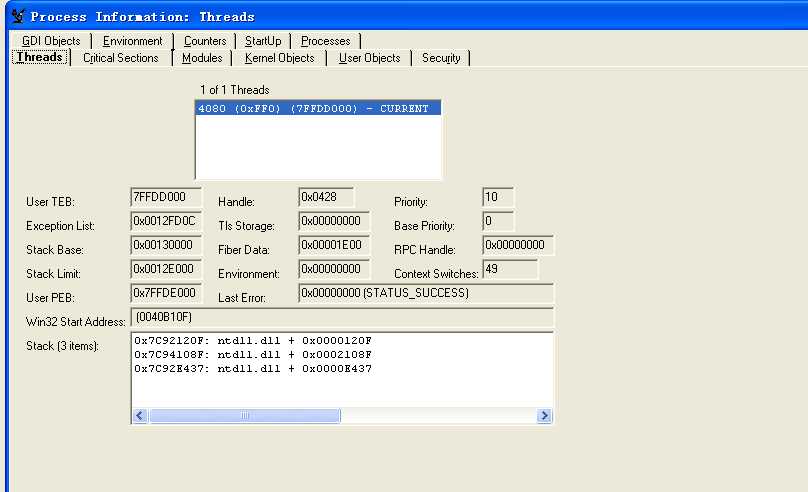Screen dimensions: 808x492
Task: Select stack entry 0x7C94108F ntdll.dll
Action: pos(253,354)
